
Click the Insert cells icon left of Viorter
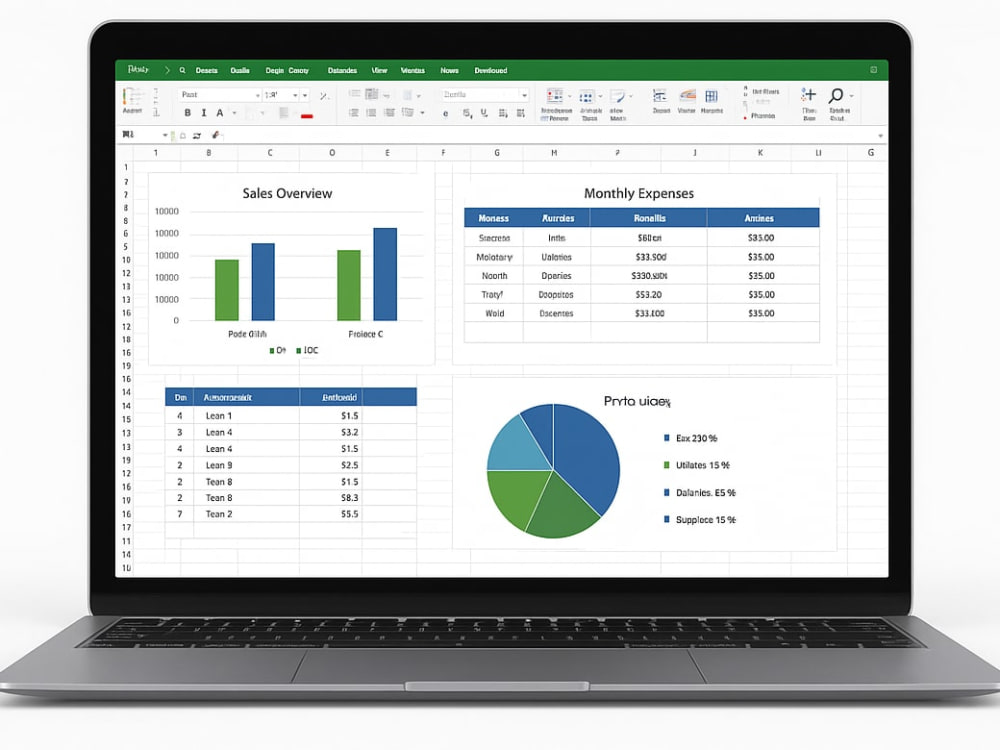pyautogui.click(x=660, y=96)
